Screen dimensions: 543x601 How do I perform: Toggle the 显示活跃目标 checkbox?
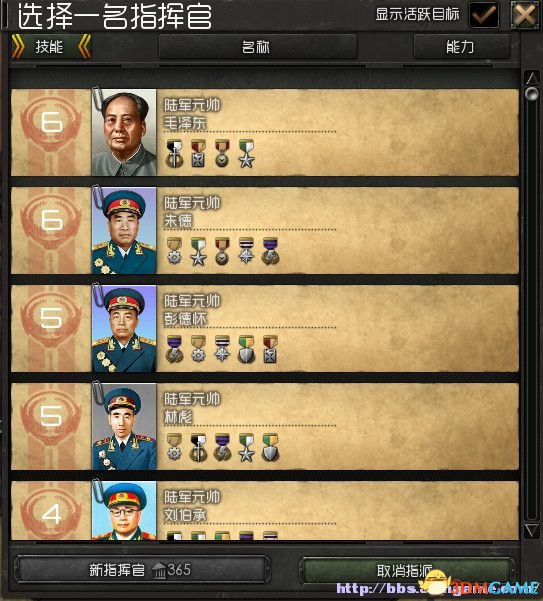(x=484, y=15)
